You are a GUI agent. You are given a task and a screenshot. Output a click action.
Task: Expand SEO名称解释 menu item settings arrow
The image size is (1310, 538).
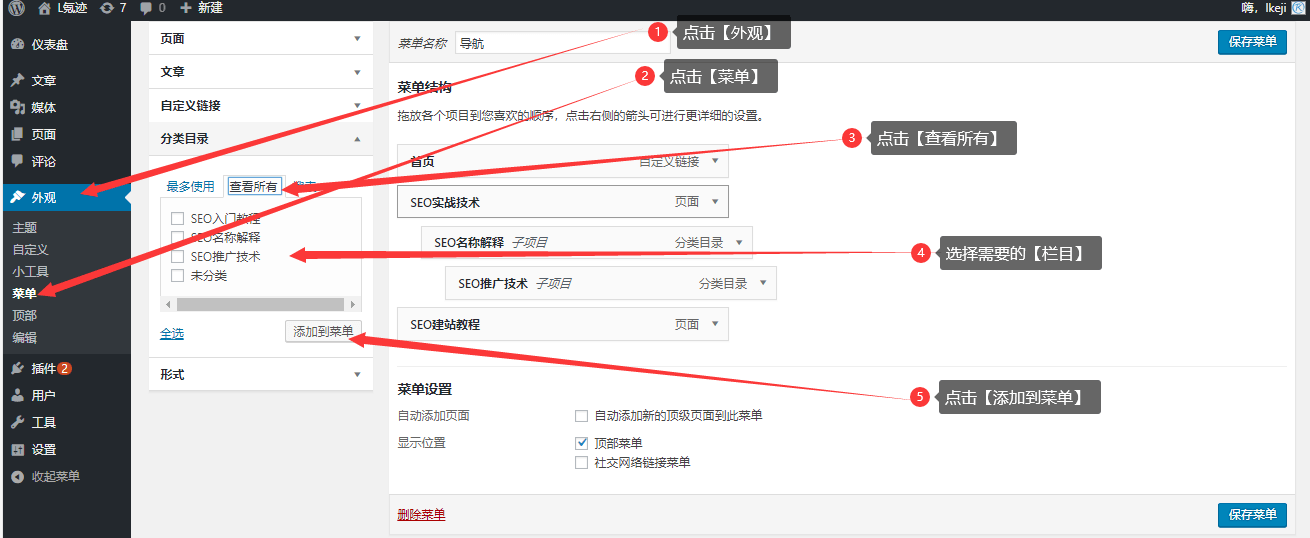click(x=739, y=243)
